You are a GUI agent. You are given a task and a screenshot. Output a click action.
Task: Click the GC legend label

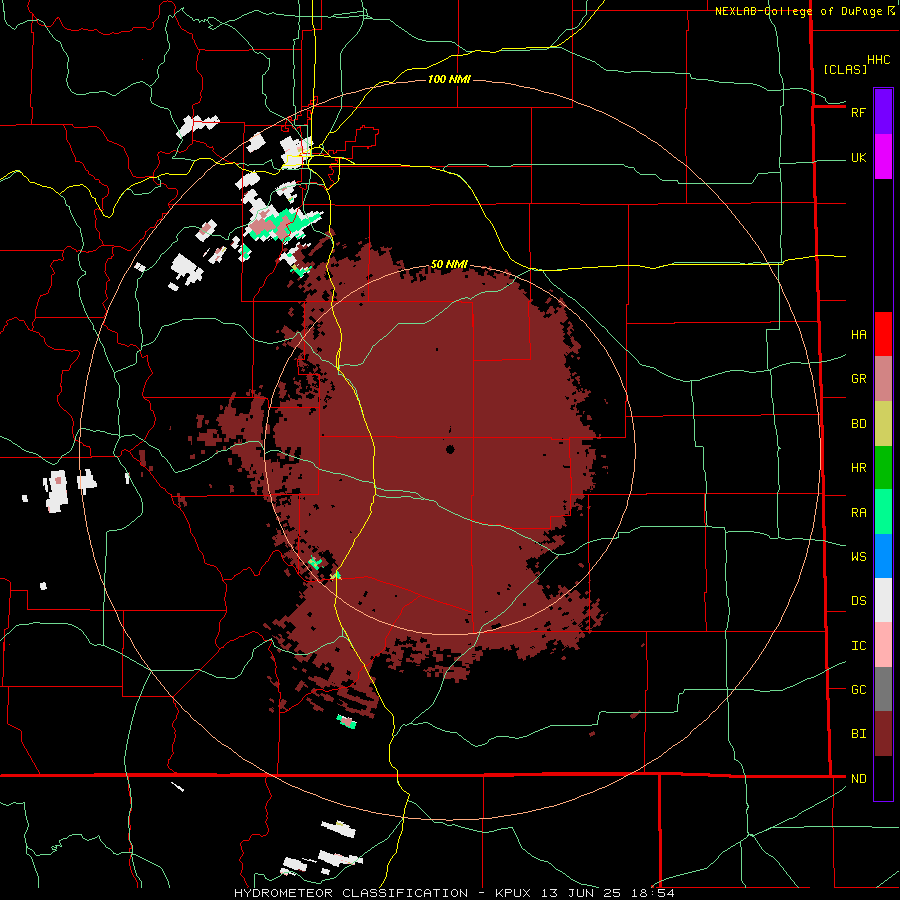click(x=858, y=690)
